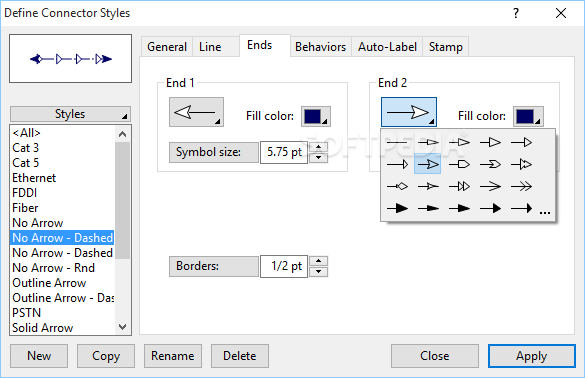
Task: Select the plain line end with no arrowhead
Action: point(397,142)
